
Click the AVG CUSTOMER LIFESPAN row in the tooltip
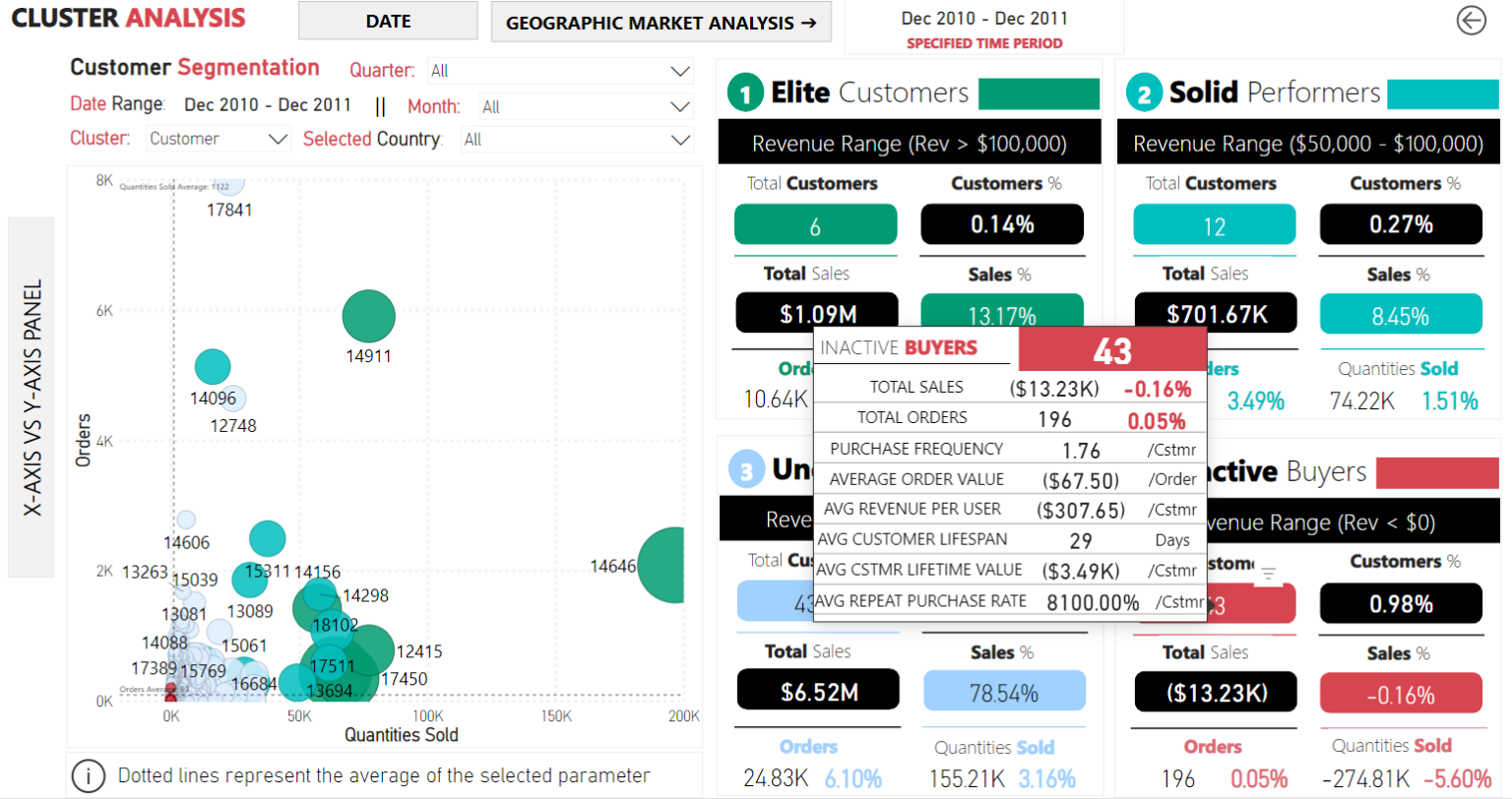(1010, 539)
